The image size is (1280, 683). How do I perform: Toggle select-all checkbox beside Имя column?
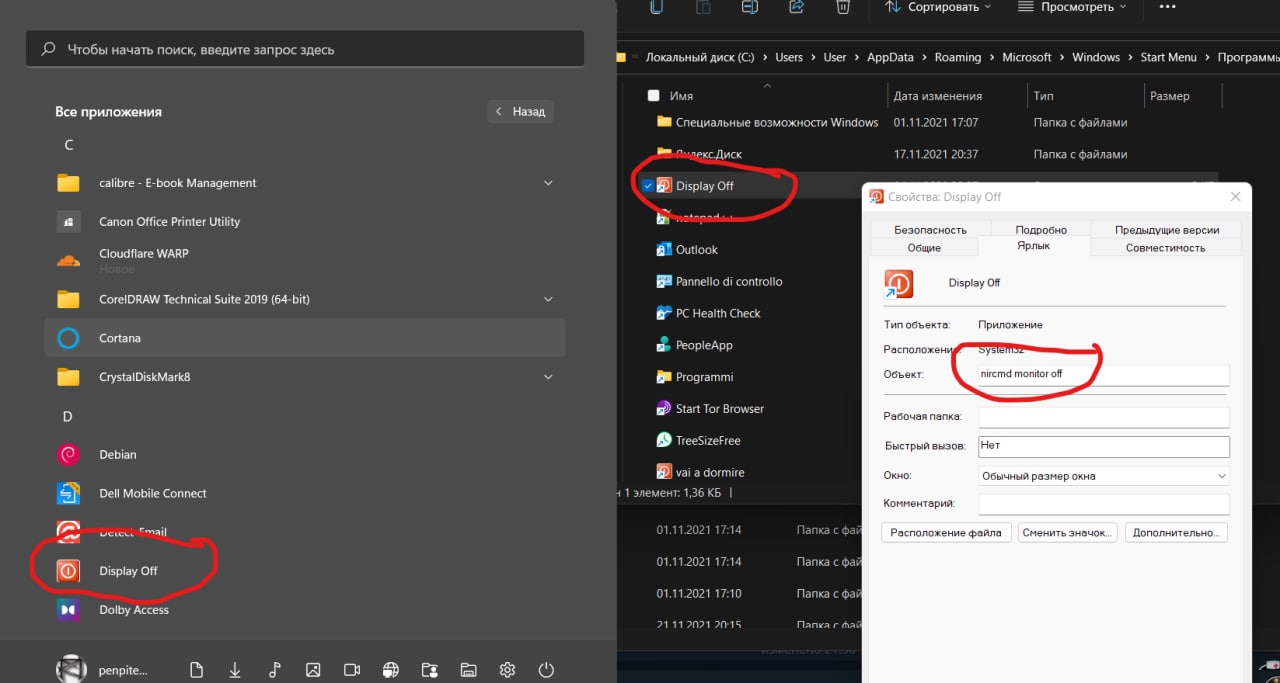coord(654,96)
